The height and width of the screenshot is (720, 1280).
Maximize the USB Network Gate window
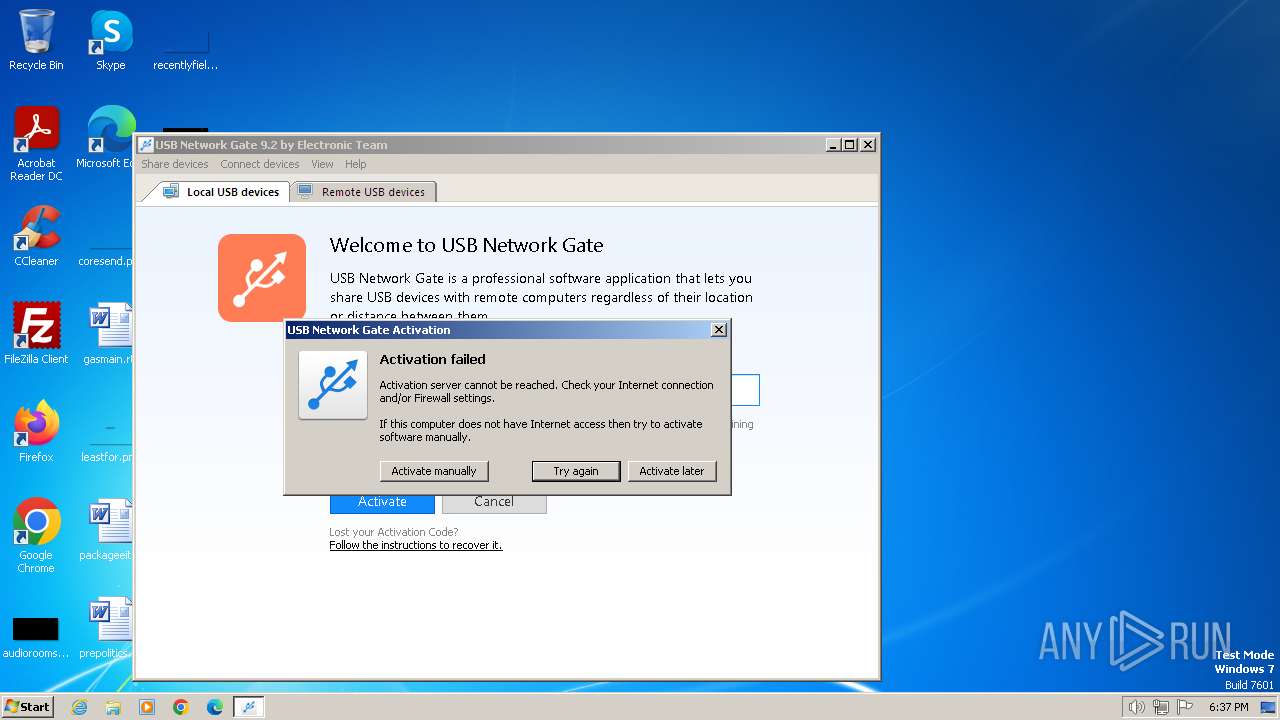coord(850,145)
